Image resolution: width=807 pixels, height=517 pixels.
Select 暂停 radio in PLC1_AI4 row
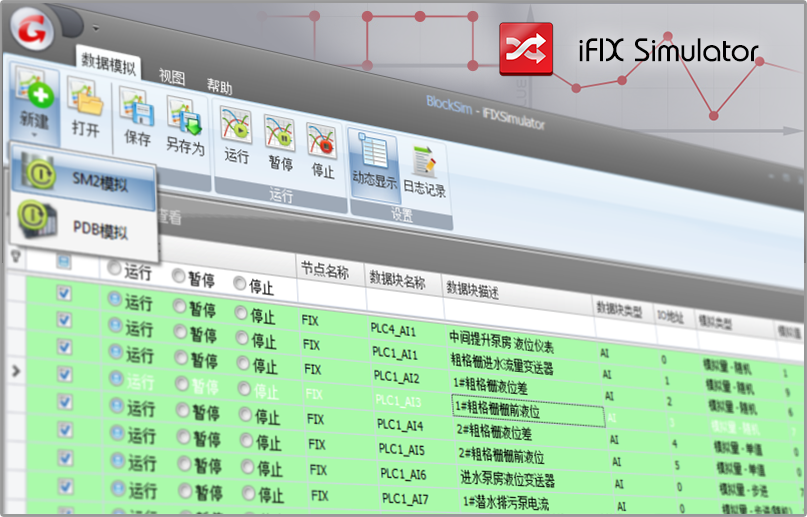pos(183,411)
